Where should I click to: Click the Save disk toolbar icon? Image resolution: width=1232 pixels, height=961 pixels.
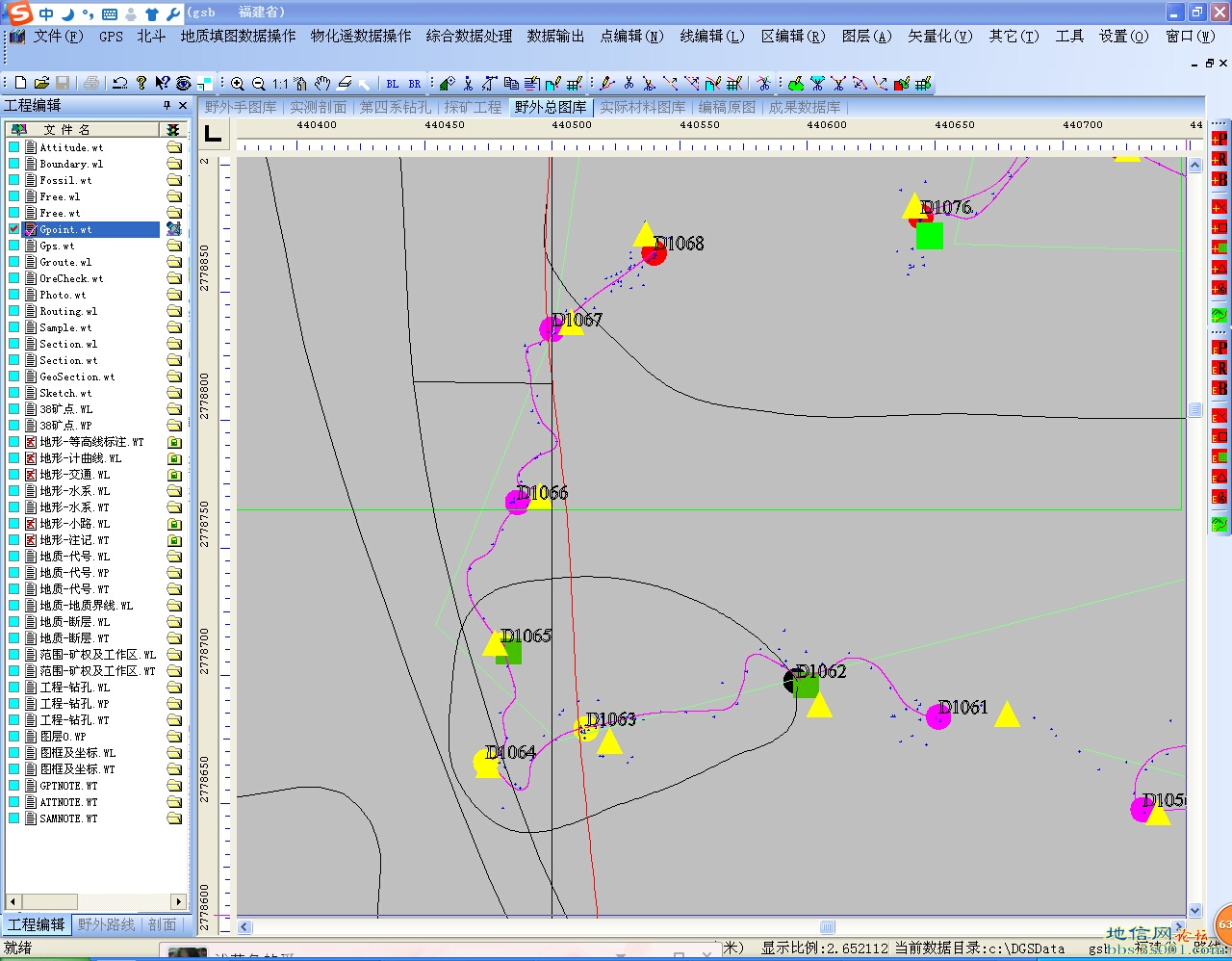coord(63,84)
